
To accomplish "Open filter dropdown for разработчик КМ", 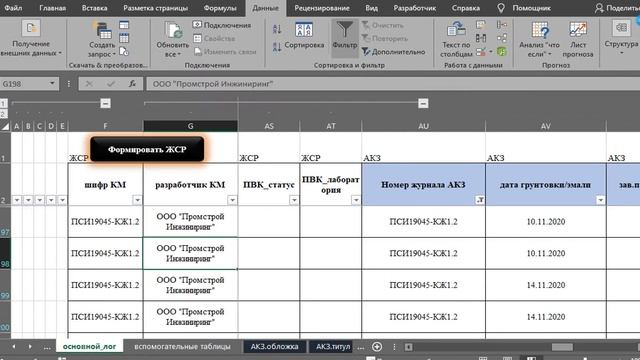I will tap(232, 200).
